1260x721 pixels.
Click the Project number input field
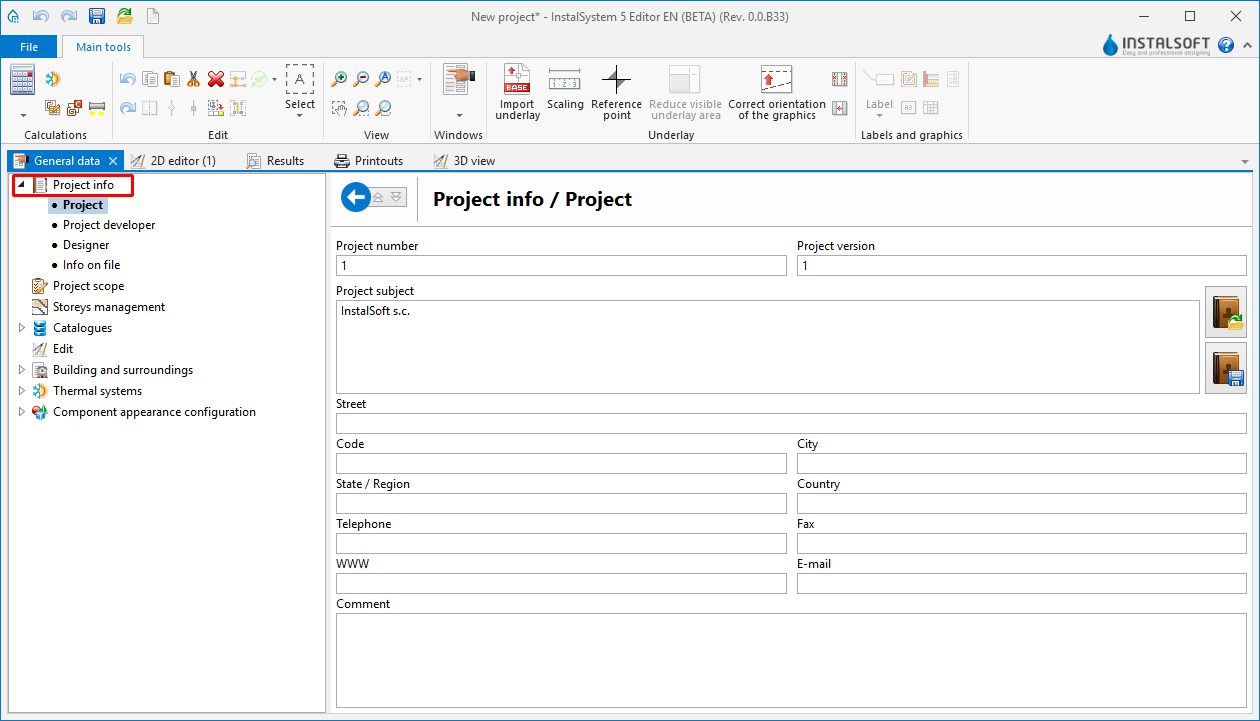(561, 266)
